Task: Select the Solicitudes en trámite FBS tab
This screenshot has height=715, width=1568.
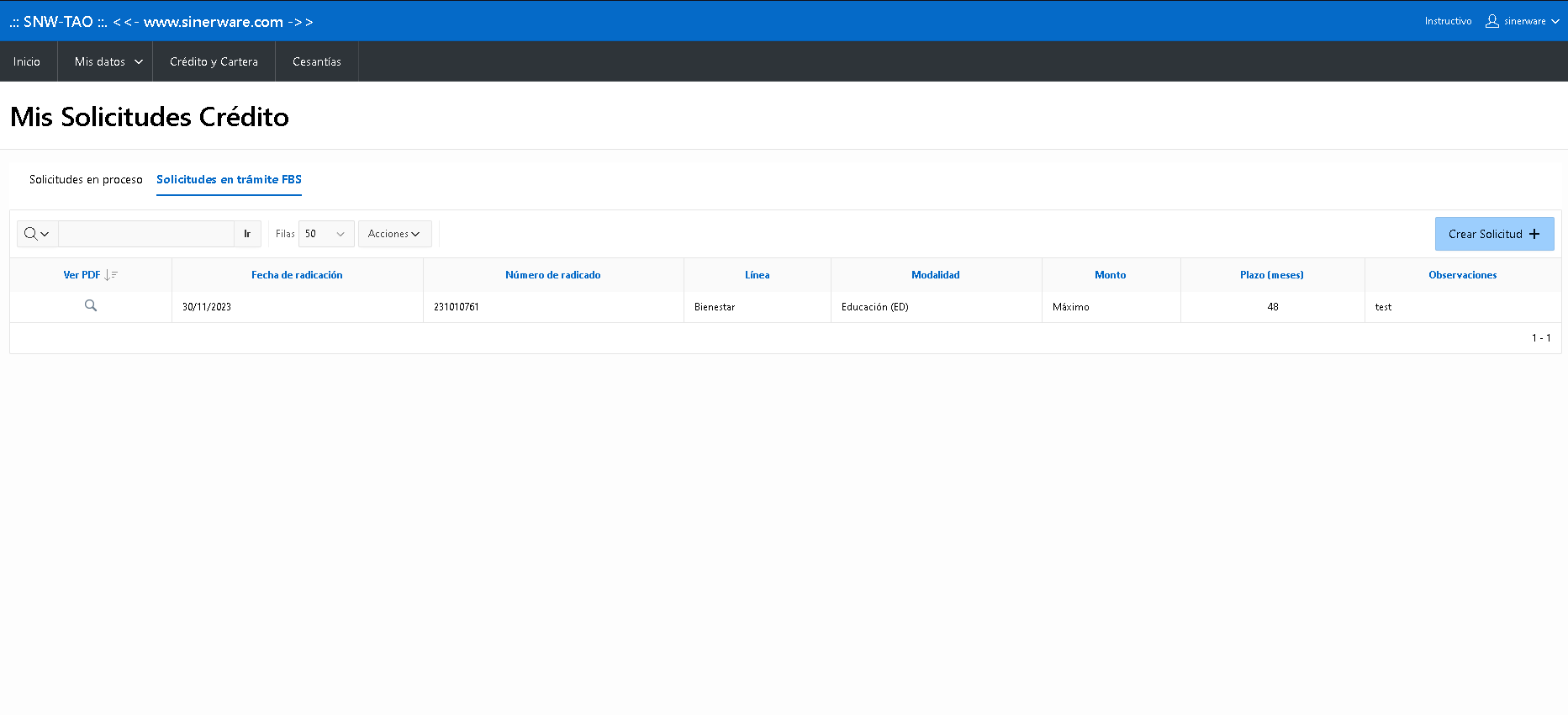Action: pyautogui.click(x=229, y=179)
